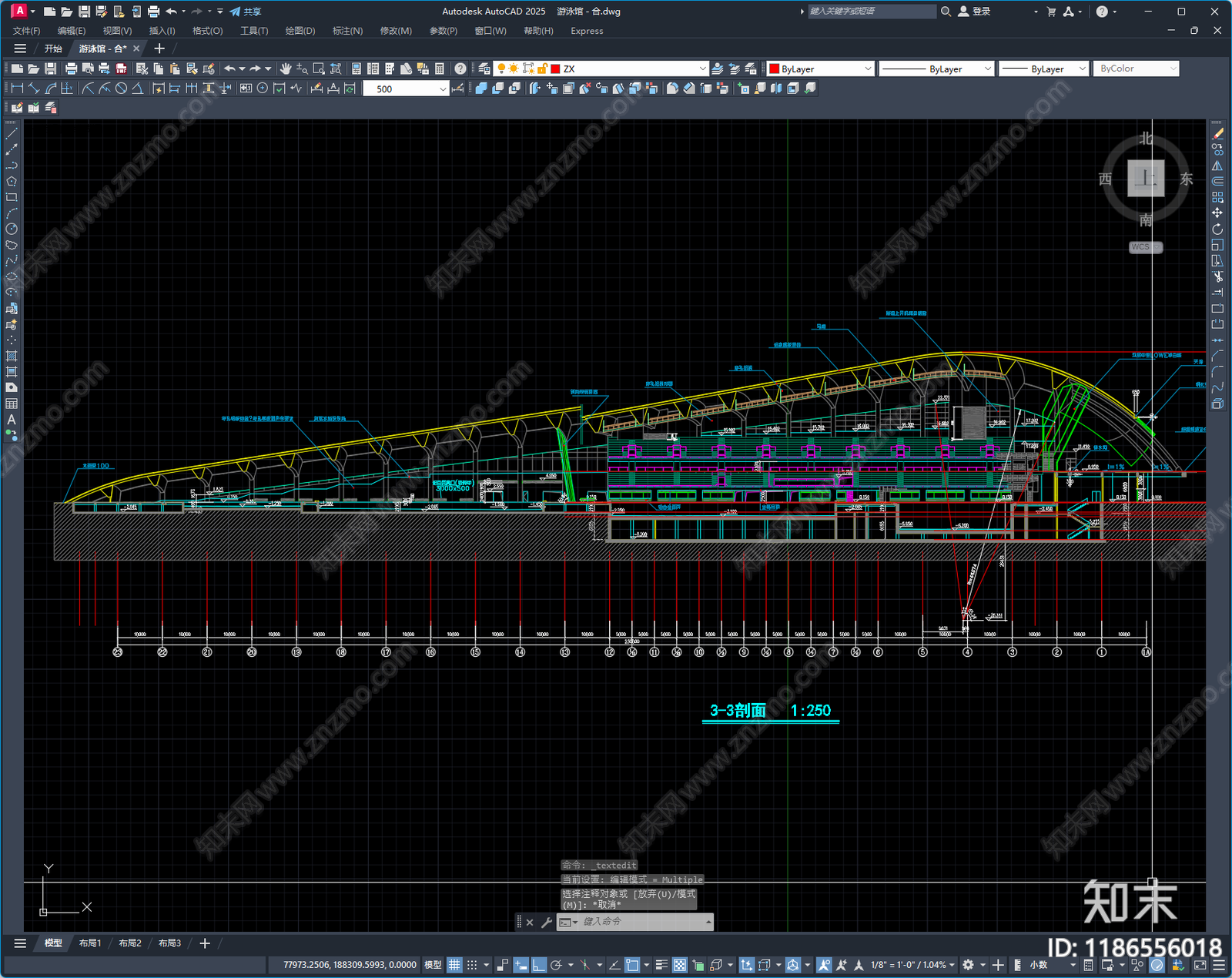
Task: Open the Express menu
Action: pyautogui.click(x=587, y=31)
